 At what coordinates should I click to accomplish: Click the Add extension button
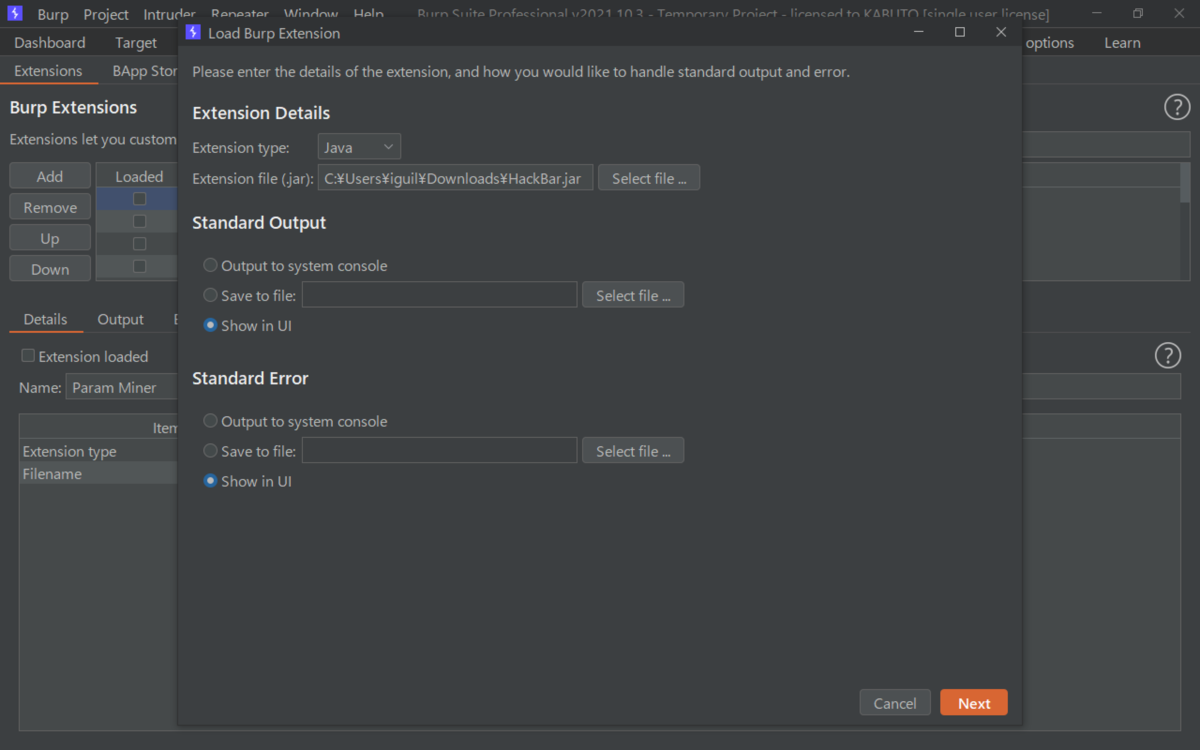tap(50, 176)
